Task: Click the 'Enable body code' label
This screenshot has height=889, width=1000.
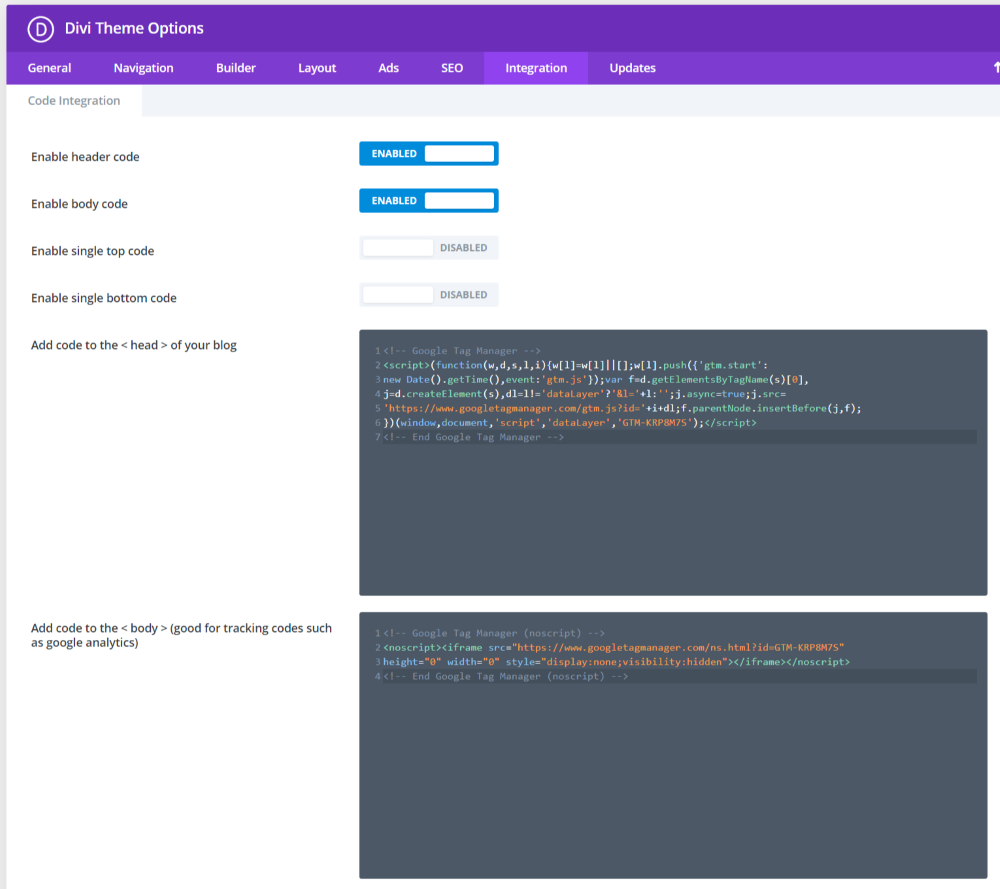Action: [x=80, y=204]
